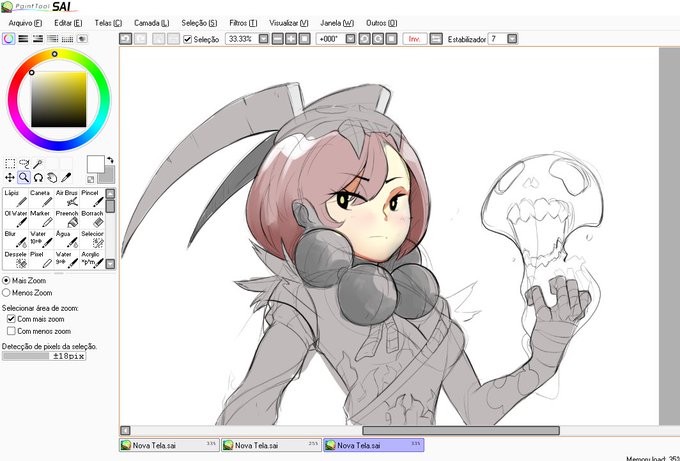Select the move tool
This screenshot has width=680, height=461.
(10, 177)
